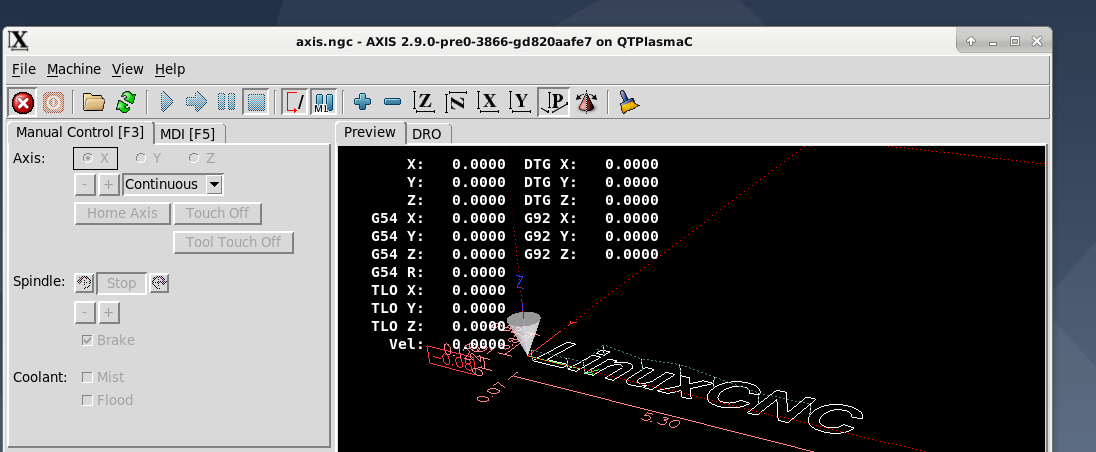
Task: Switch to the DRO tab
Action: [x=426, y=134]
